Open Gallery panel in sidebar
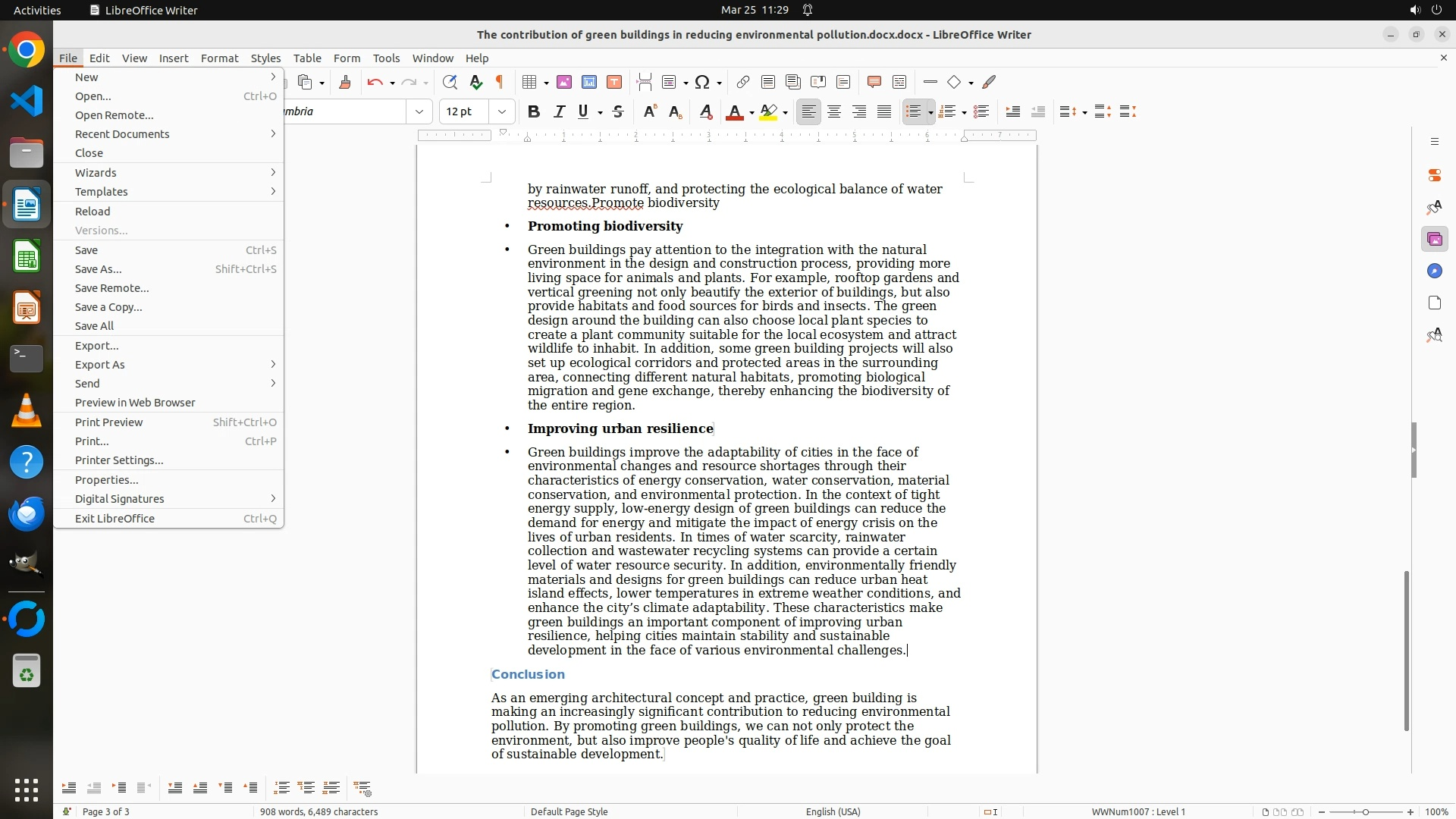Viewport: 1456px width, 819px height. coord(1434,240)
